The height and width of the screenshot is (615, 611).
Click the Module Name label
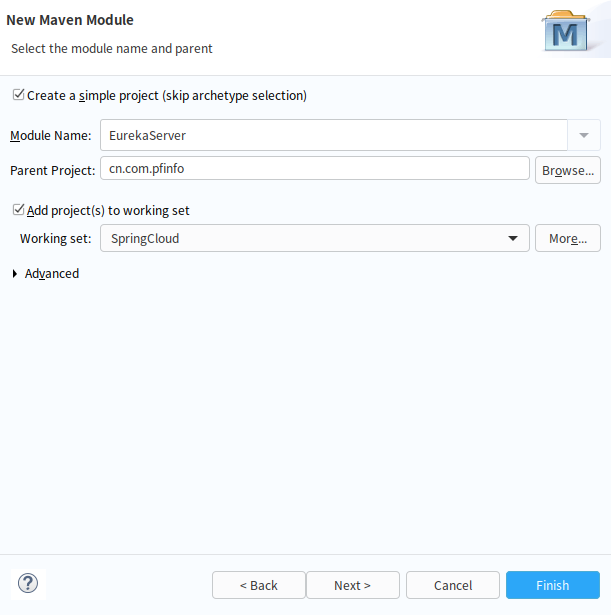[51, 135]
